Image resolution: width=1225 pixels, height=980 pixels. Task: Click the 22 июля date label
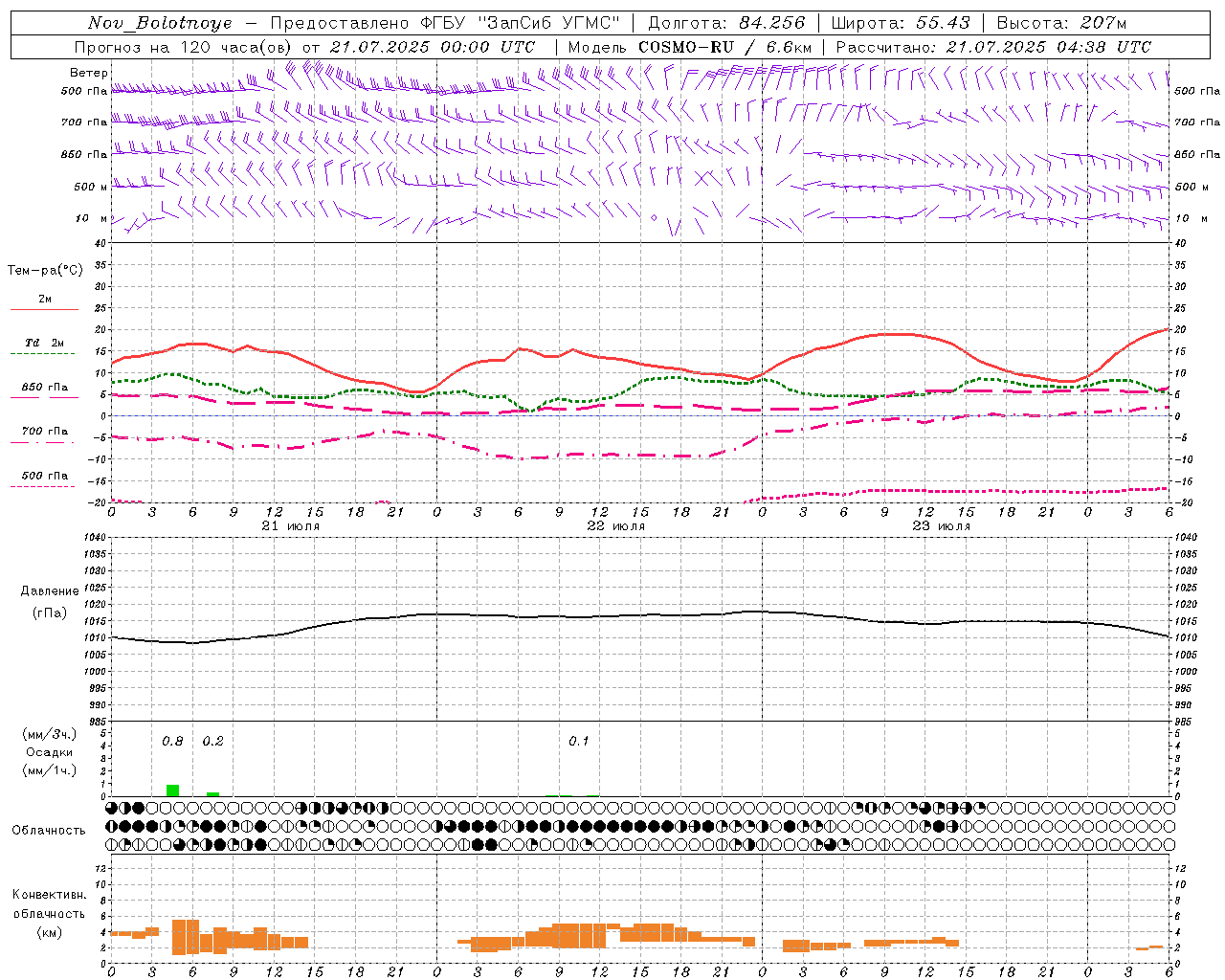(x=616, y=526)
